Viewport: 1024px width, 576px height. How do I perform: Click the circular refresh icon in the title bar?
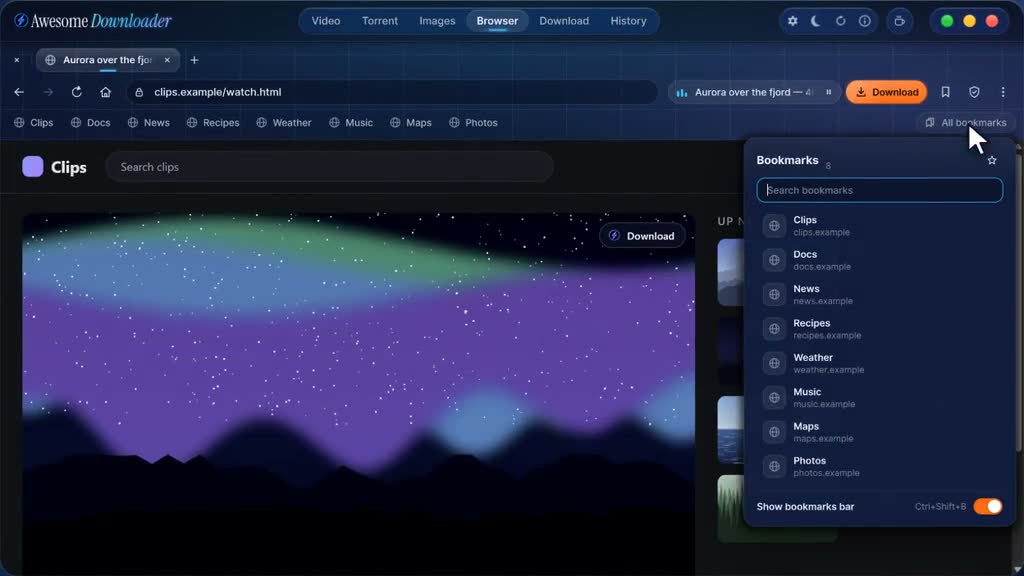coord(840,21)
